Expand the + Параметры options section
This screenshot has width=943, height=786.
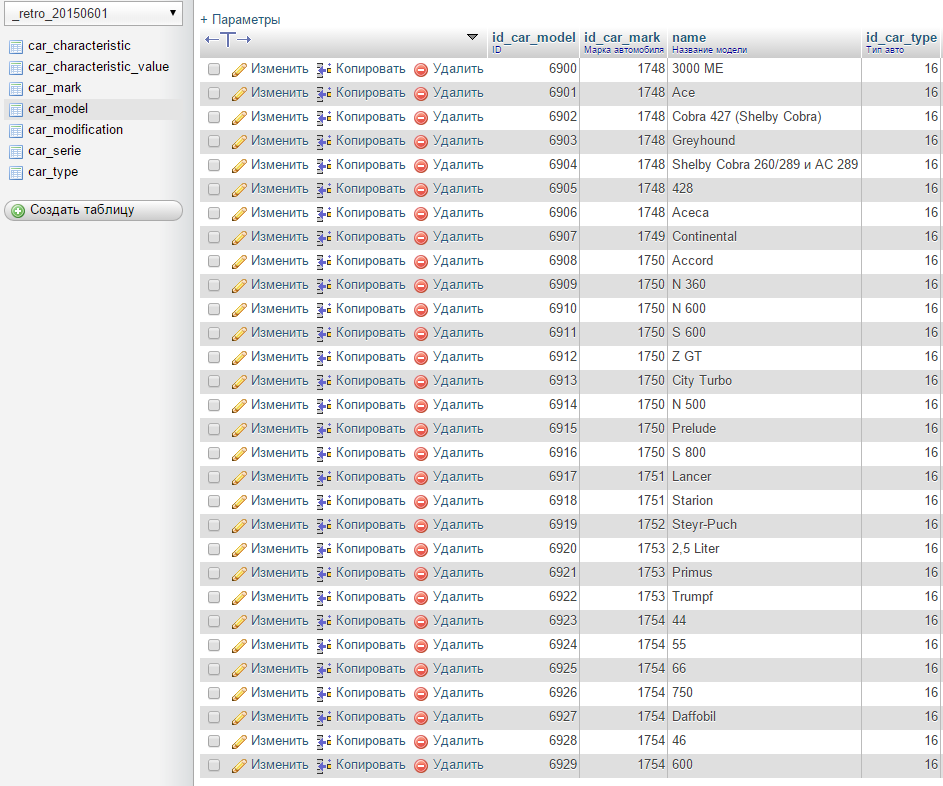click(x=240, y=19)
